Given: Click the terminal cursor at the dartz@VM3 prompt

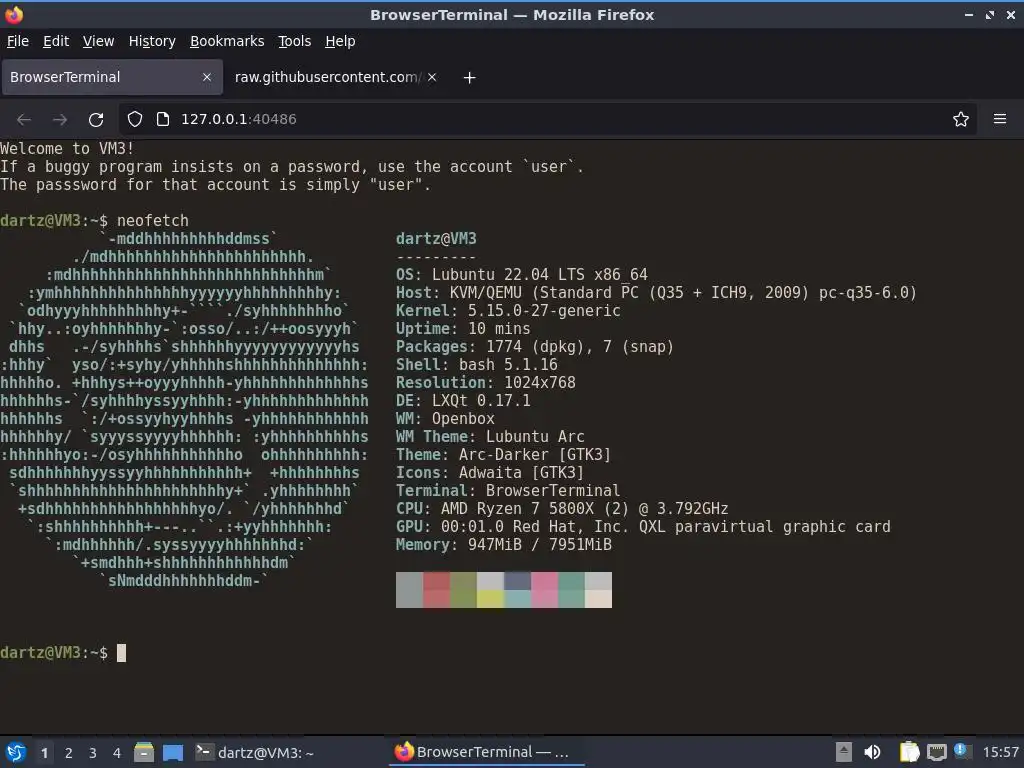Looking at the screenshot, I should coord(121,652).
